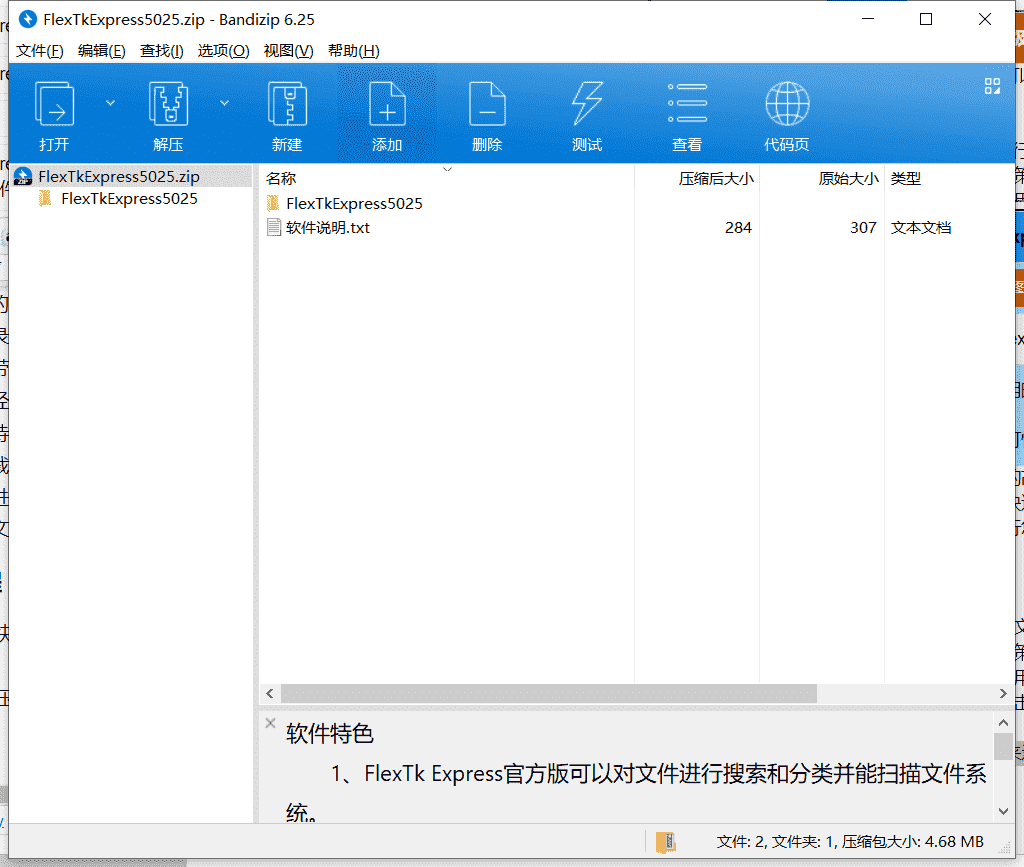Click the Test (测试) lightning icon
This screenshot has height=867, width=1024.
pos(587,104)
